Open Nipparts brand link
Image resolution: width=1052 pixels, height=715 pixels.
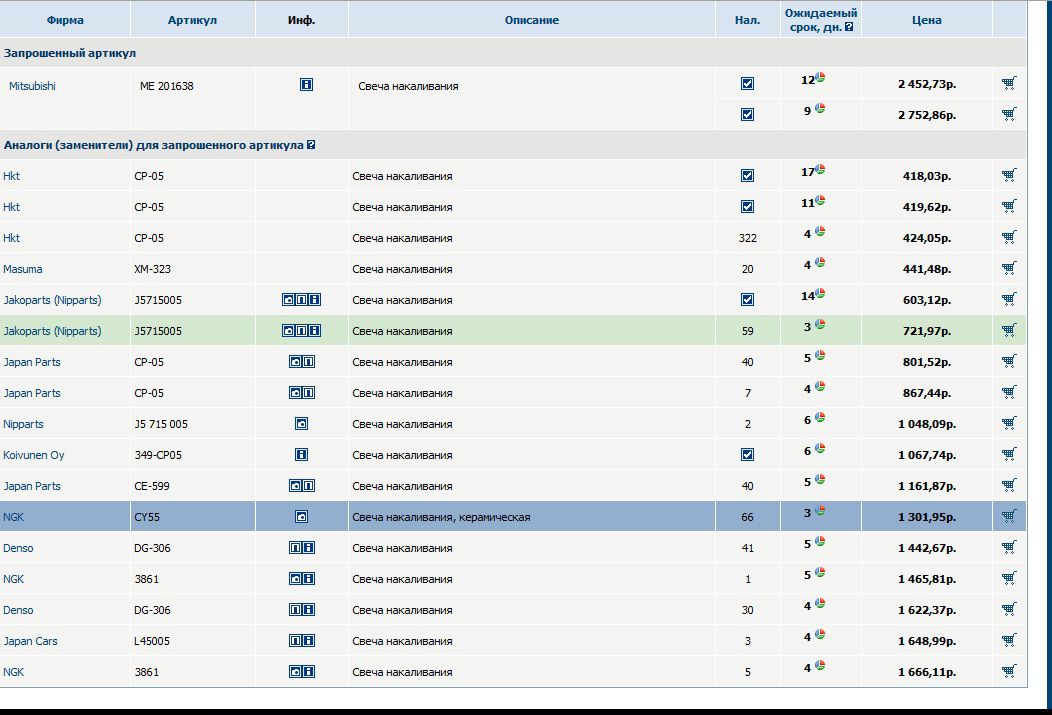click(23, 424)
